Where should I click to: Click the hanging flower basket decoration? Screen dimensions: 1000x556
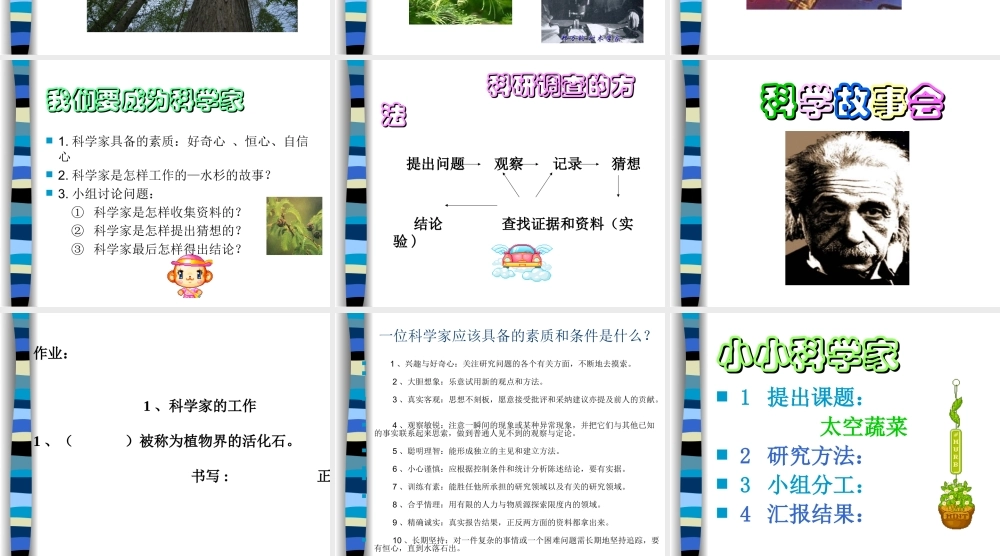(x=956, y=454)
